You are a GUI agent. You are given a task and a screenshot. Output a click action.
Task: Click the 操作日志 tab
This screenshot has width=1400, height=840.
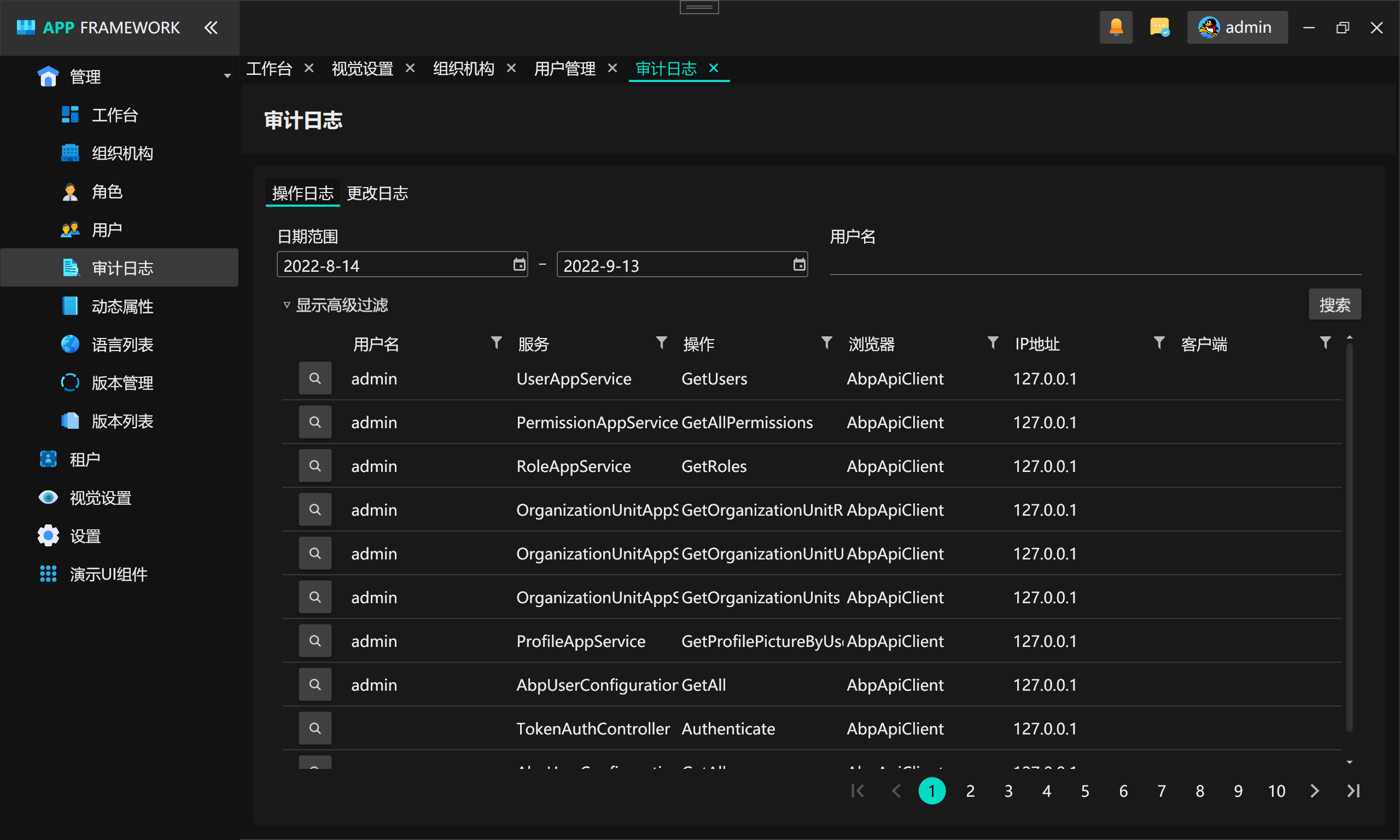pyautogui.click(x=302, y=193)
